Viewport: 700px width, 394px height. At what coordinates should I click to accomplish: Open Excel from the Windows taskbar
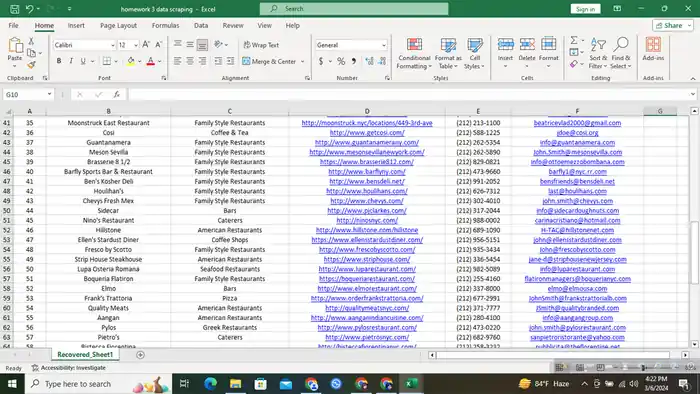[x=412, y=384]
